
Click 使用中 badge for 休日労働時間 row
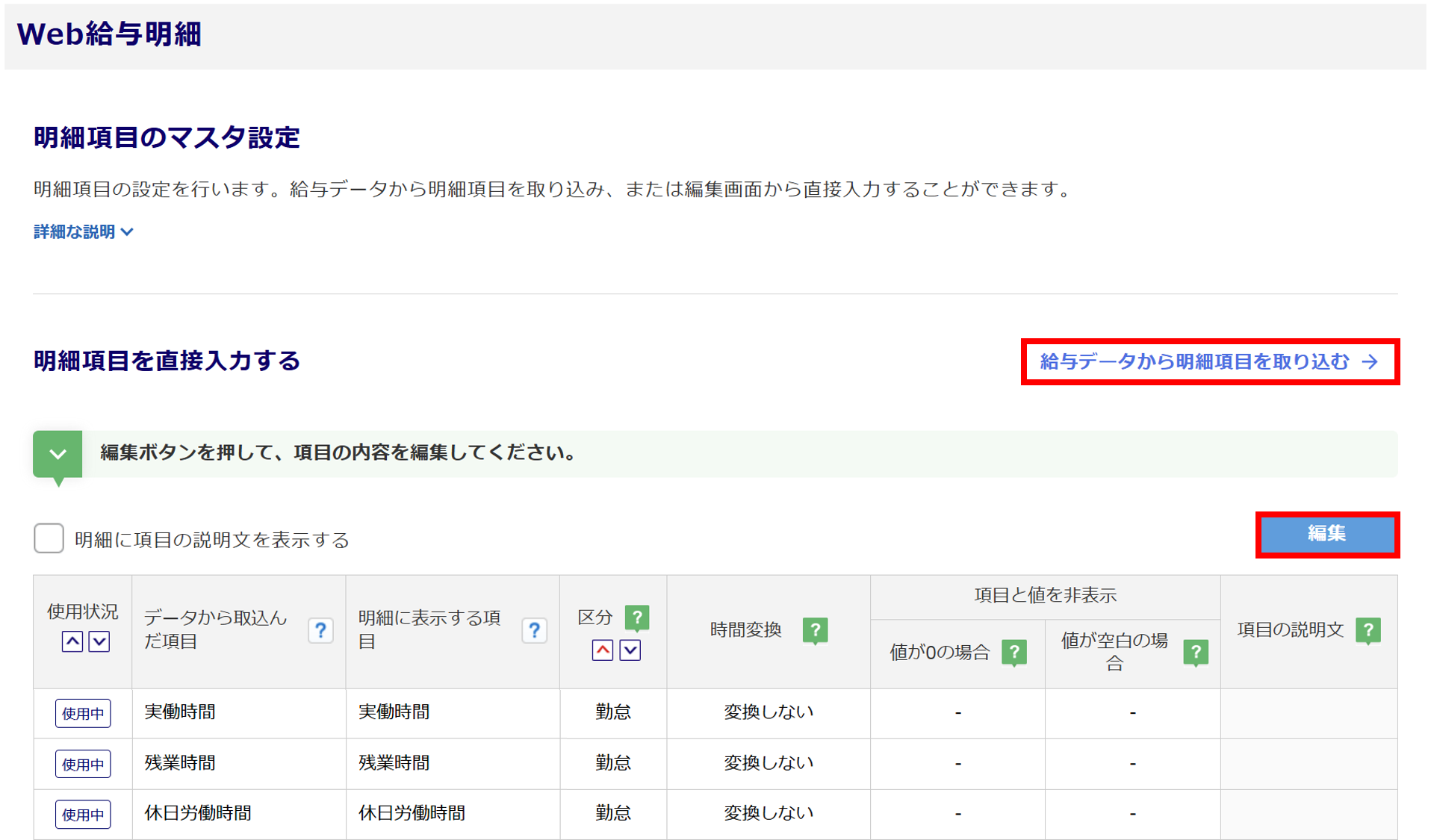tap(83, 814)
